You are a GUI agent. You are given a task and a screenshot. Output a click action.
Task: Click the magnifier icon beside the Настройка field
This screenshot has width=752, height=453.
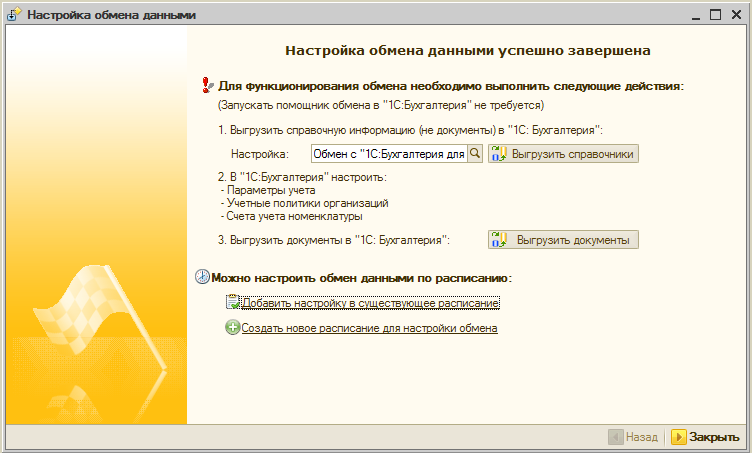point(476,154)
